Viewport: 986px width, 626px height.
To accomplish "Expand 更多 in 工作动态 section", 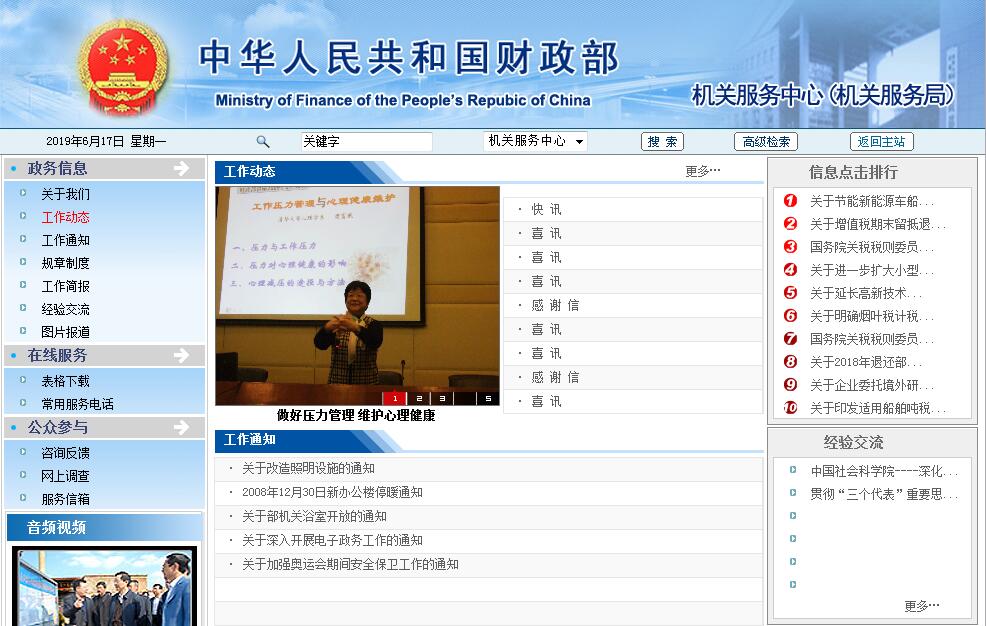I will pos(702,171).
